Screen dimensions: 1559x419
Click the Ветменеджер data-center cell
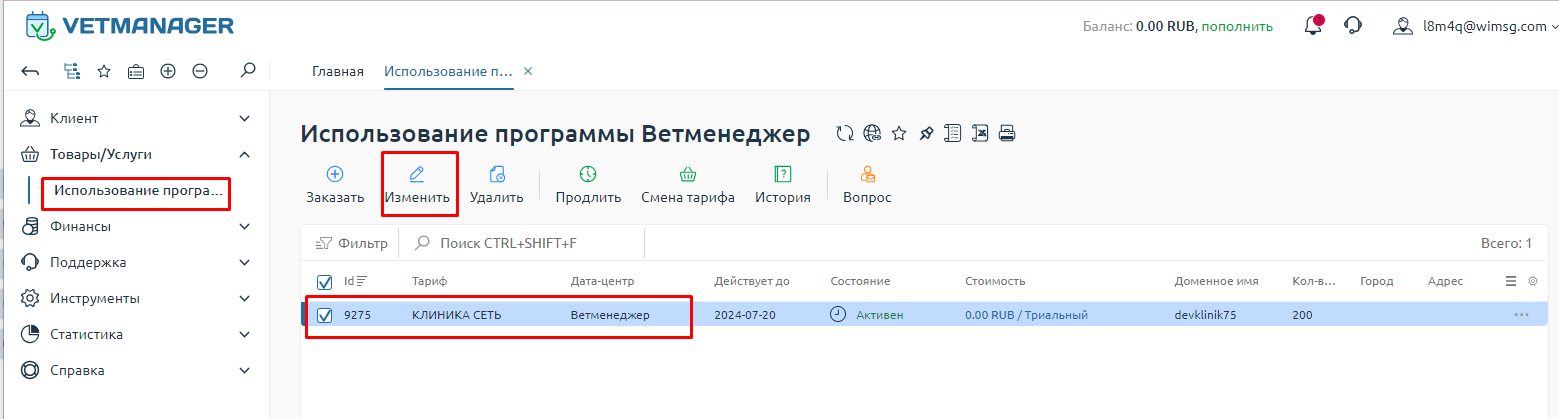click(x=610, y=315)
